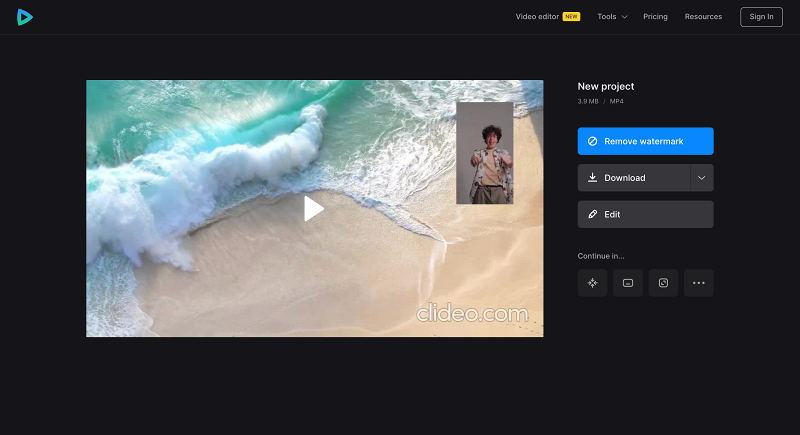Click the MP4 format label
The width and height of the screenshot is (800, 435).
pyautogui.click(x=616, y=101)
